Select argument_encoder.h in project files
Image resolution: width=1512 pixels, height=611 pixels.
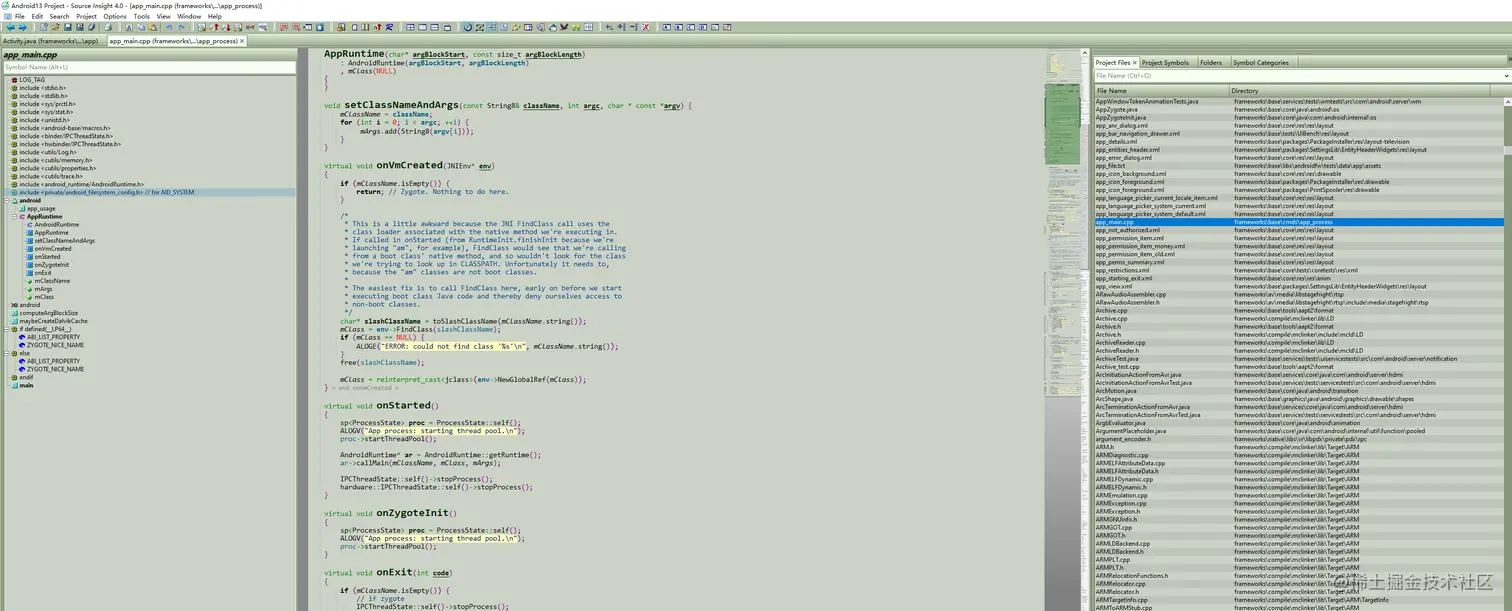pos(1123,439)
